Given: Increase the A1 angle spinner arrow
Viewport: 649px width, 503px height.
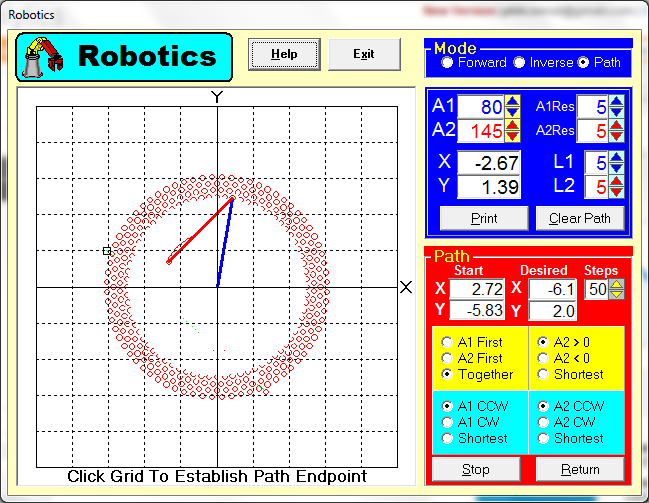Looking at the screenshot, I should (x=512, y=101).
